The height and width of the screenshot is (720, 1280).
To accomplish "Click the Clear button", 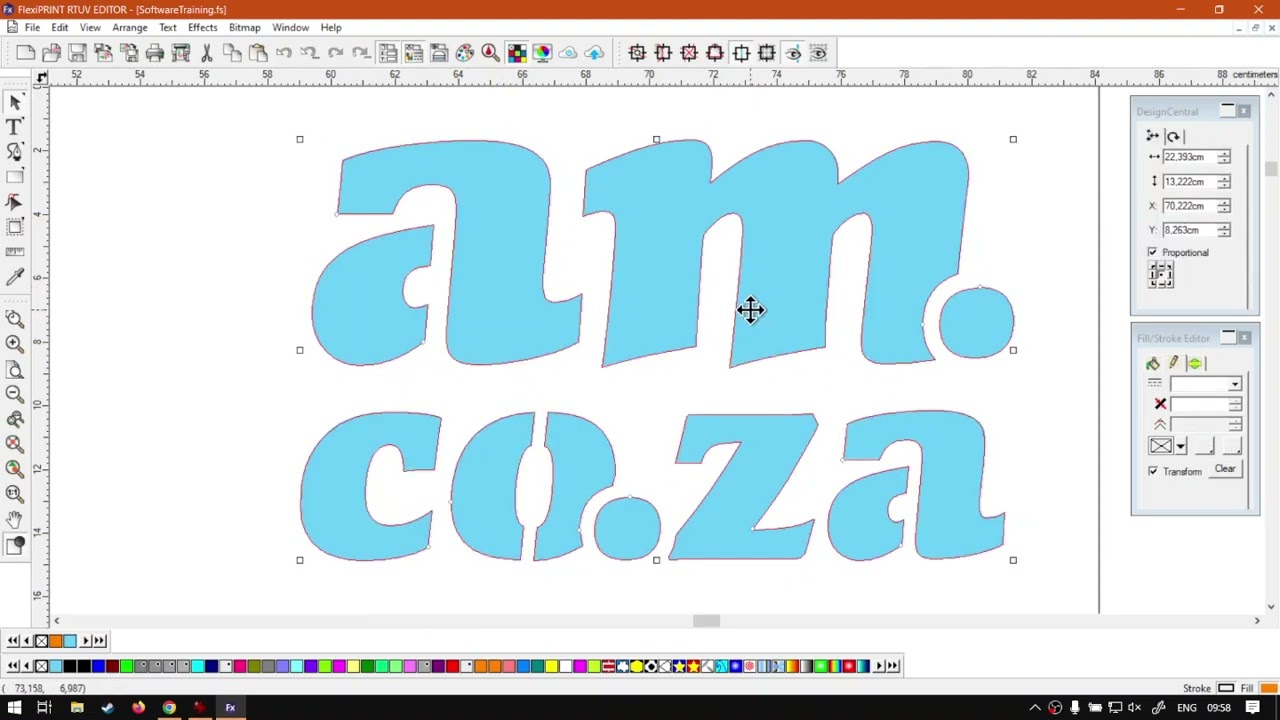I will pyautogui.click(x=1225, y=469).
